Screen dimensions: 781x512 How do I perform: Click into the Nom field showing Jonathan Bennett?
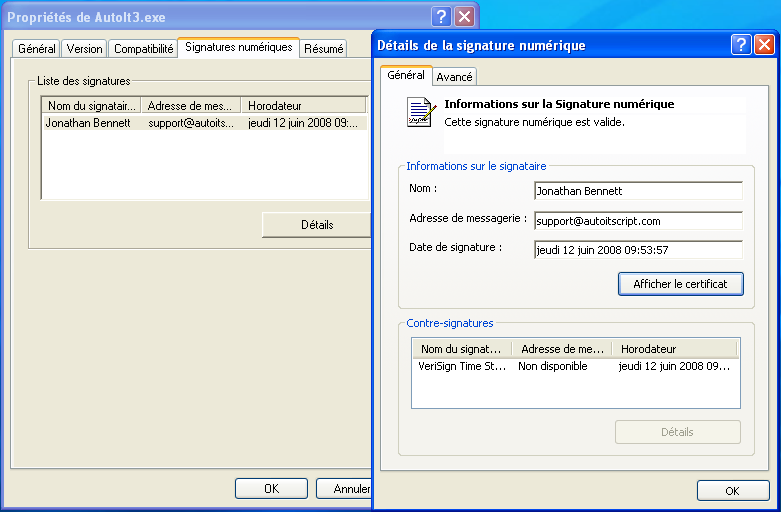(x=638, y=190)
